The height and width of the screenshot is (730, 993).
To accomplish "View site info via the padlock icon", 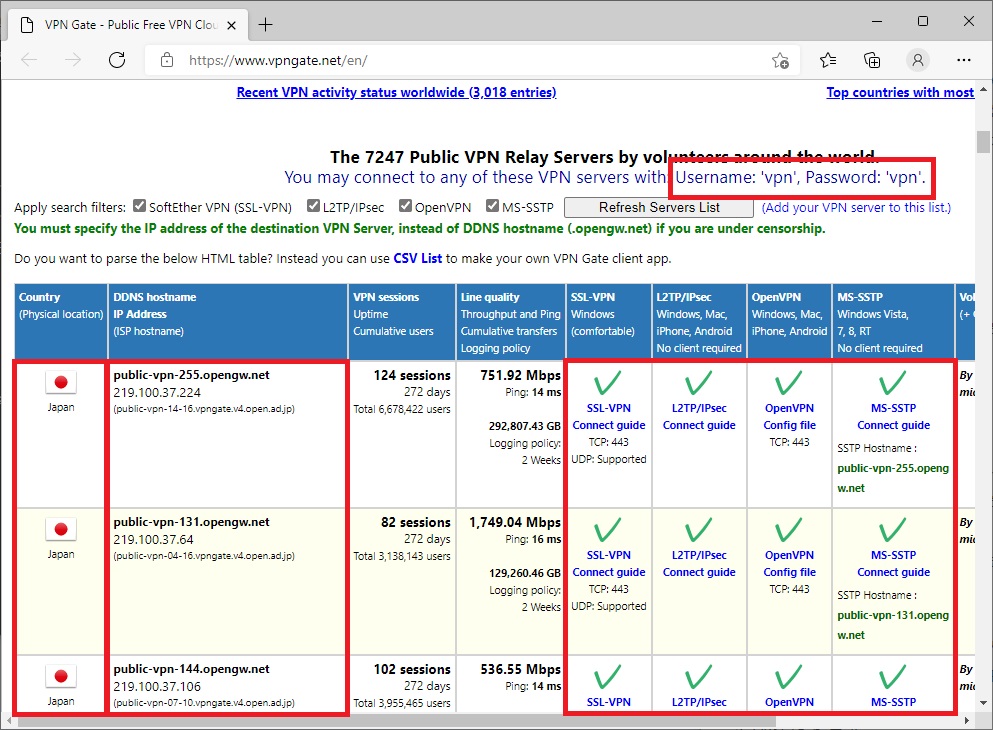I will [167, 60].
